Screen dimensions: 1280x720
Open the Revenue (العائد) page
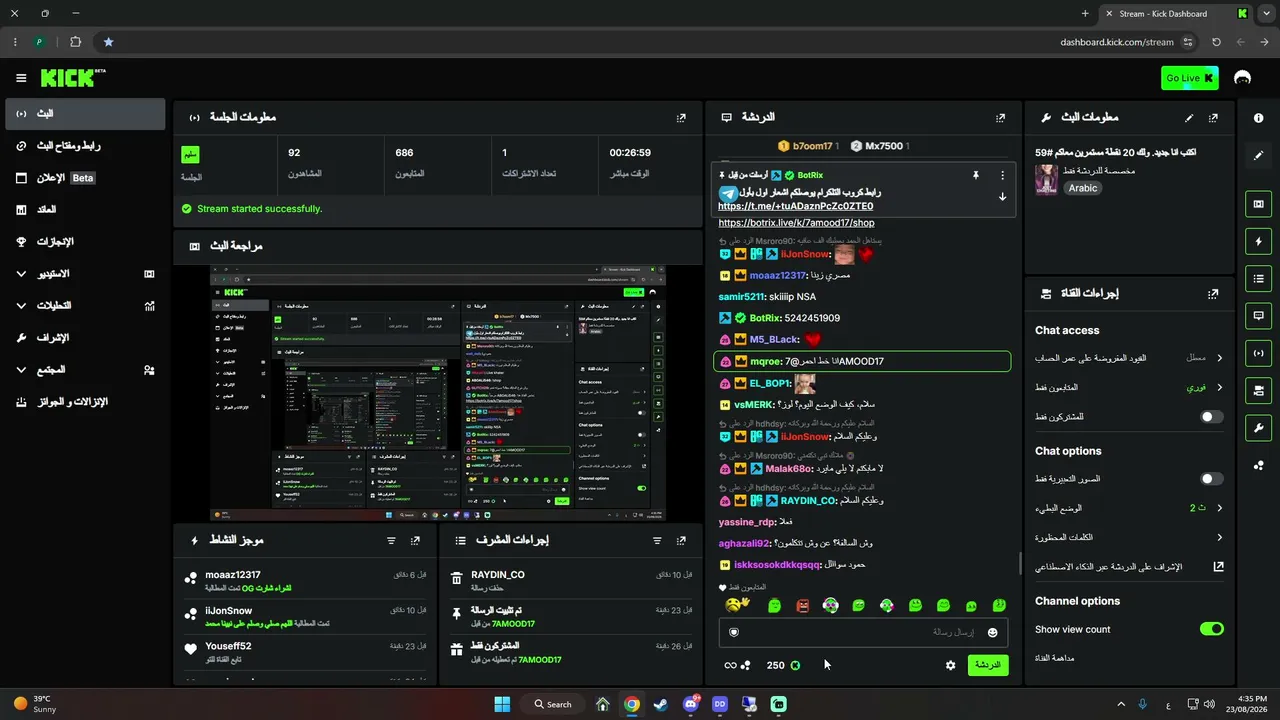point(85,210)
